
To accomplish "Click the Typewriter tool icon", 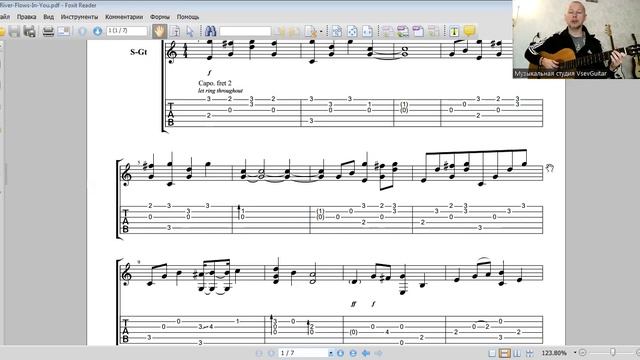I will [454, 31].
